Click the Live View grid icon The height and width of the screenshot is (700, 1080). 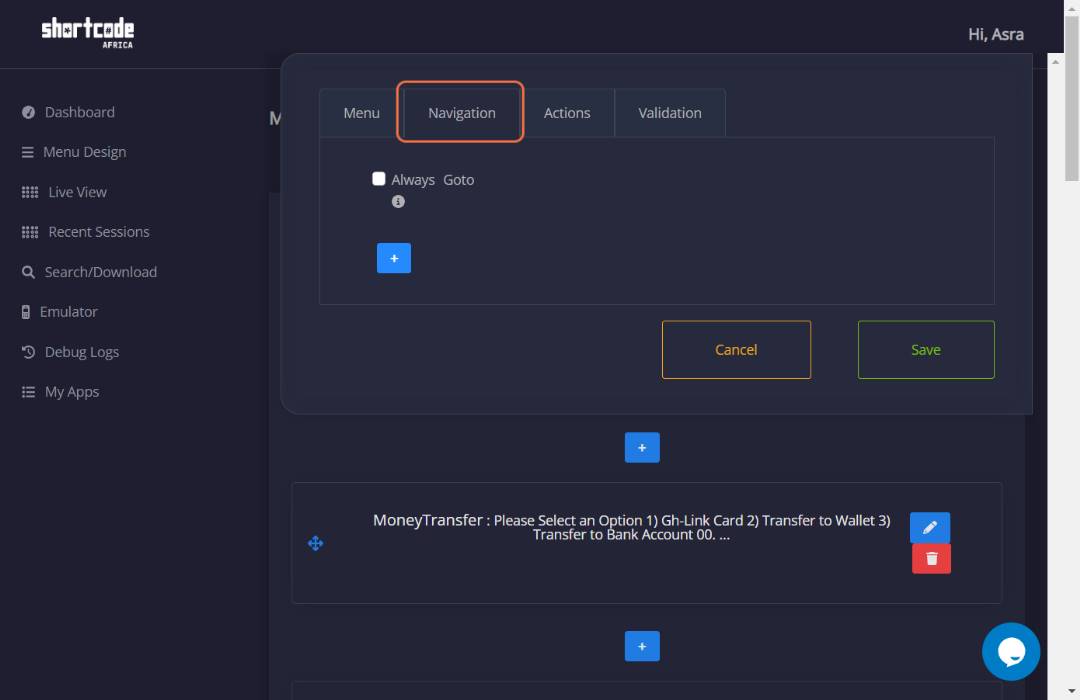tap(30, 192)
